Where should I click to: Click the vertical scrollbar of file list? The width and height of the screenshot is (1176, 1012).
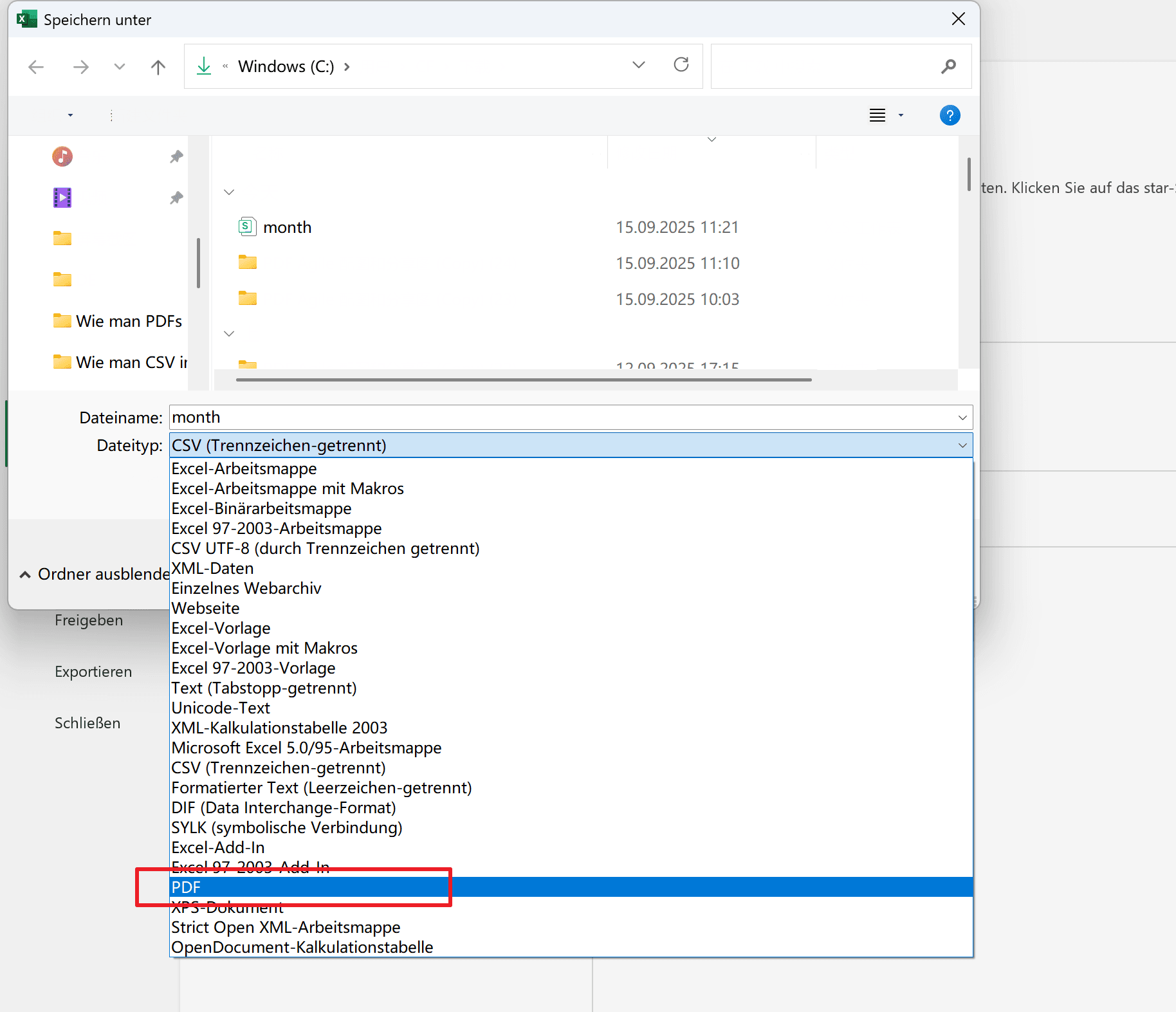point(969,174)
